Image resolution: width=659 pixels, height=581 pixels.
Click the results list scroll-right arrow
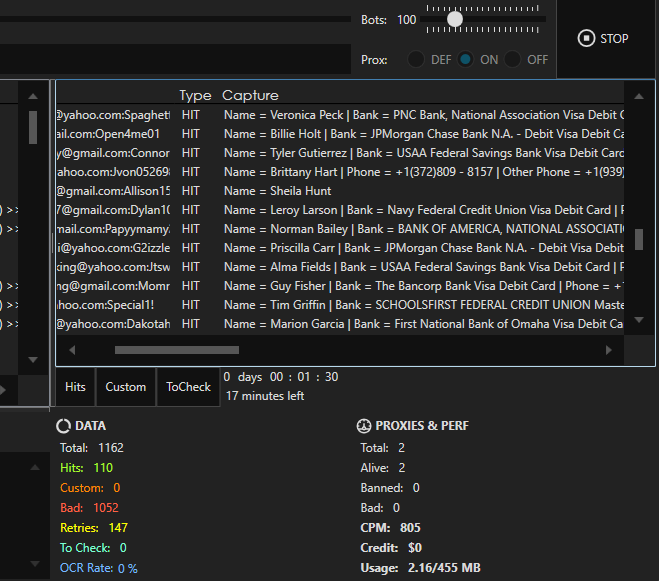click(608, 350)
